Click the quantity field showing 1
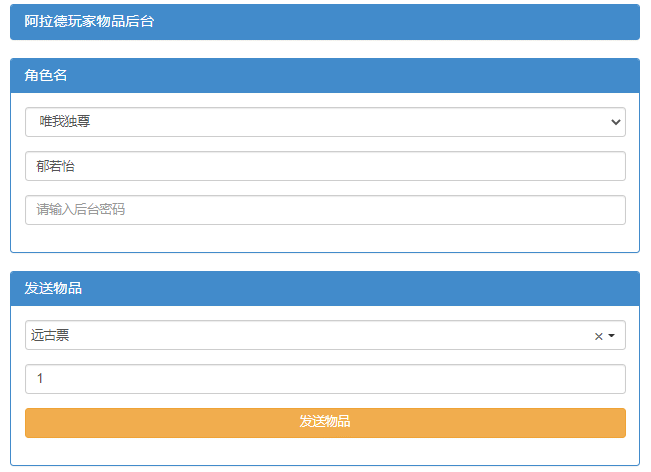Viewport: 651px width, 472px height. pyautogui.click(x=325, y=379)
